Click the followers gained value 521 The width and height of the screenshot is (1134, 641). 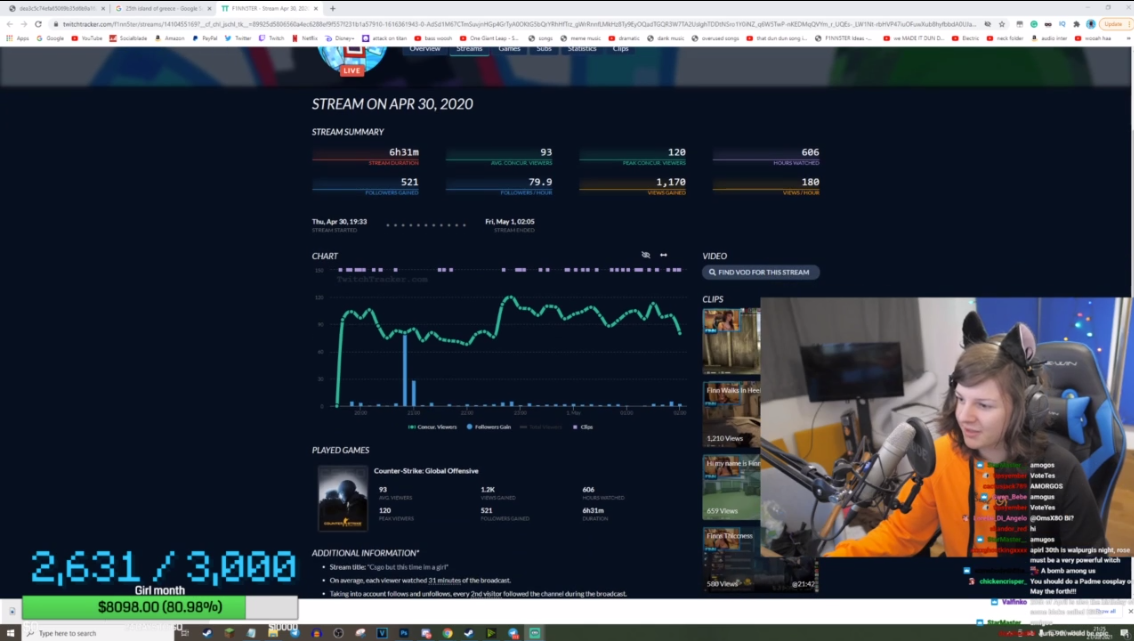pyautogui.click(x=409, y=182)
